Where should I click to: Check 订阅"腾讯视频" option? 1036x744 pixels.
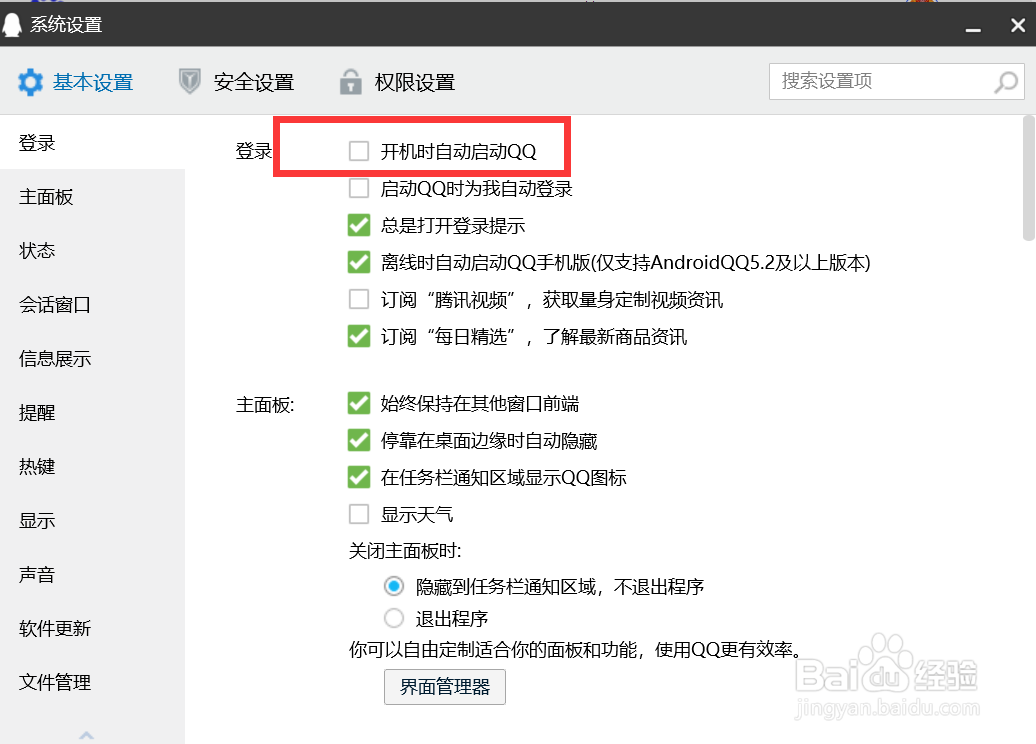tap(359, 299)
